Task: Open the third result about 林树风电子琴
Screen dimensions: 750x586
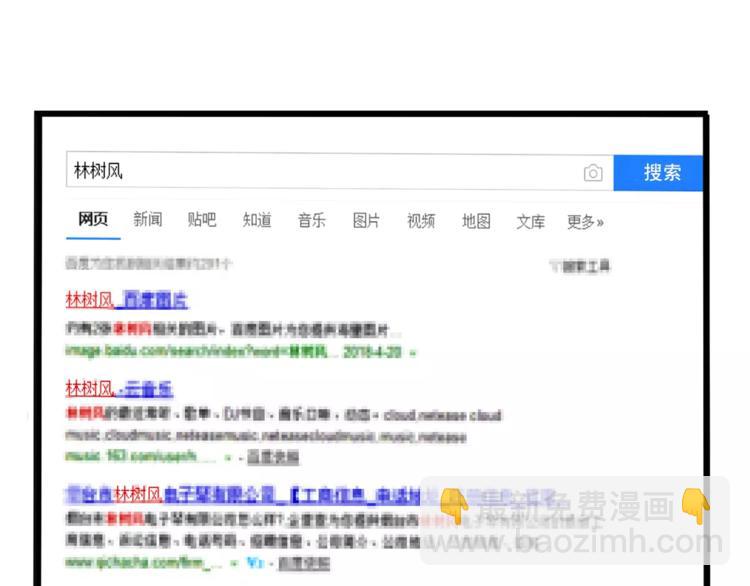Action: click(x=242, y=495)
